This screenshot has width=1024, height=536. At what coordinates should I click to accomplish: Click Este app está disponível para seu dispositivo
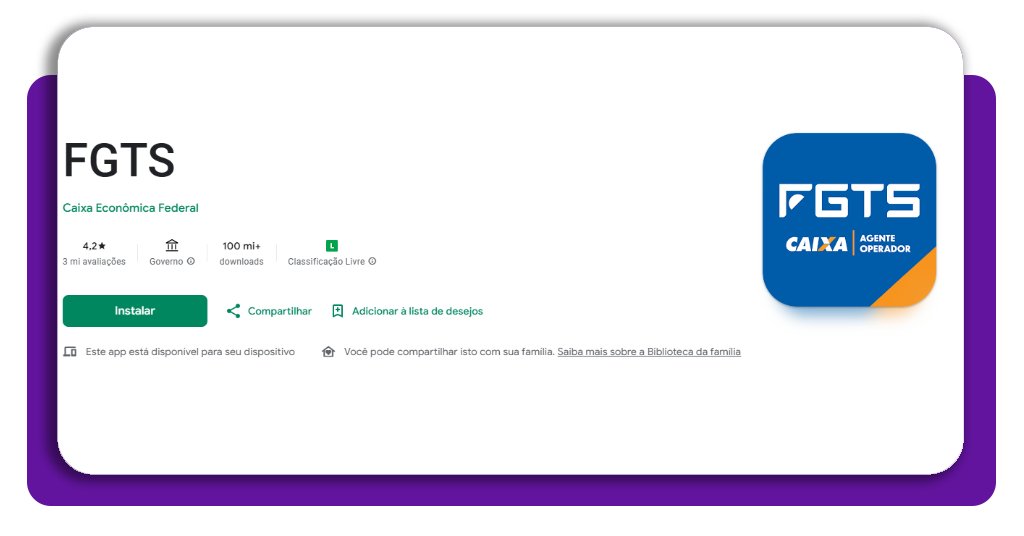(190, 352)
